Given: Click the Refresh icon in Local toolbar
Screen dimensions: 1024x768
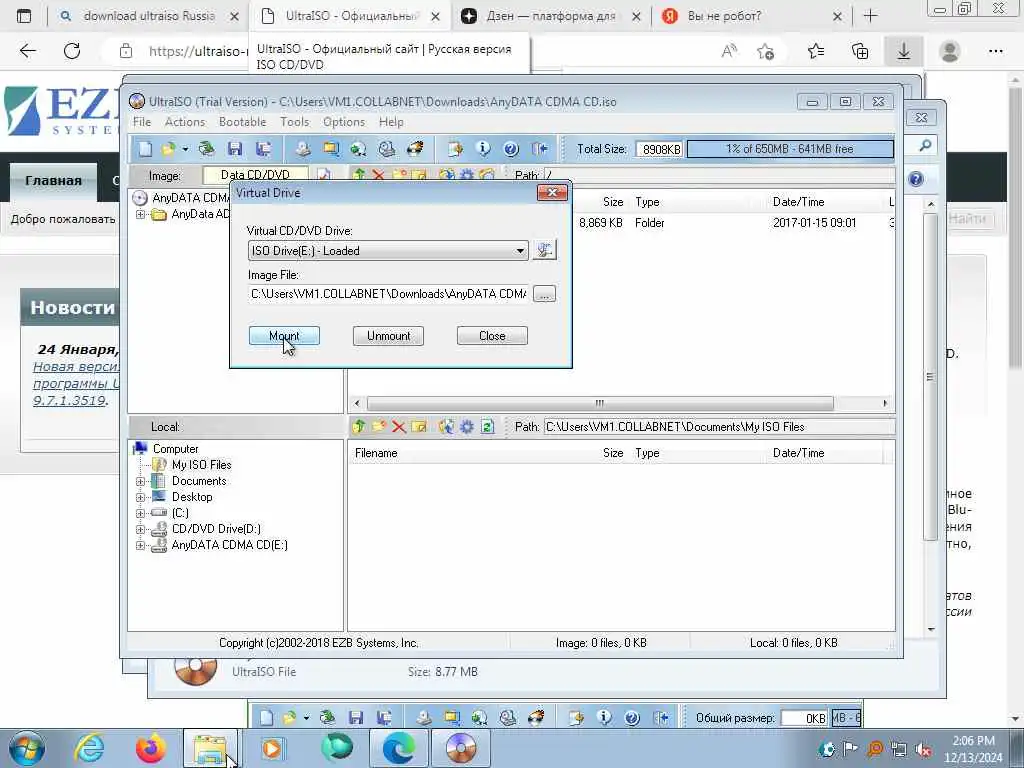Looking at the screenshot, I should click(x=487, y=427).
